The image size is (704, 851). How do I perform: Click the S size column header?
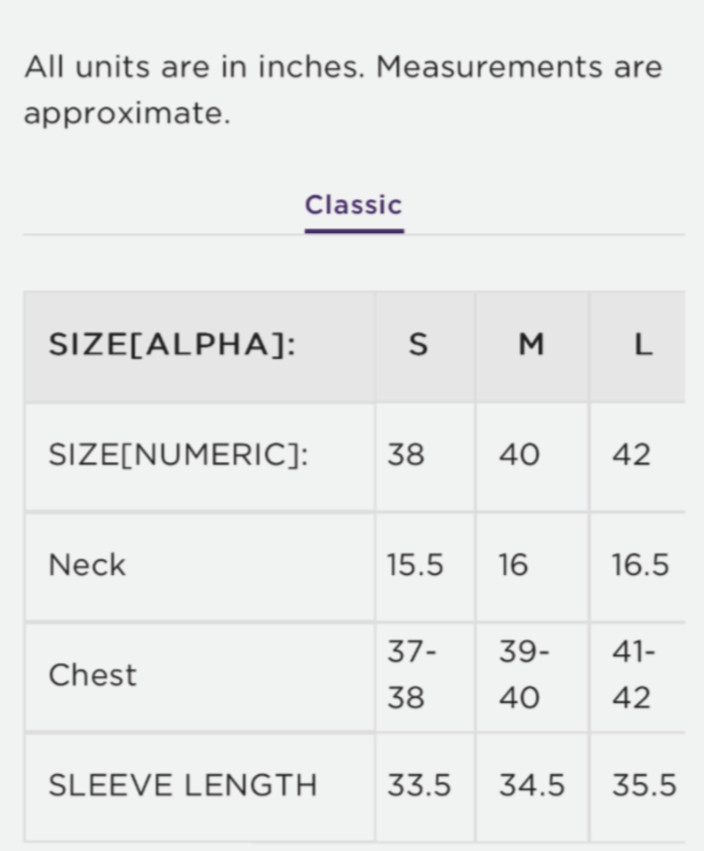(419, 345)
